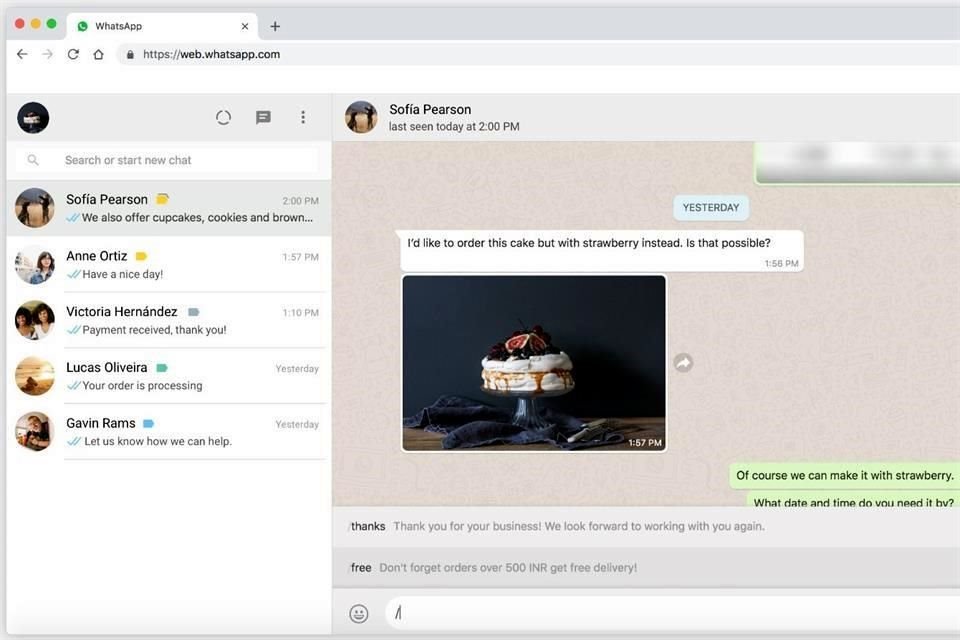Screen dimensions: 960x640
Task: Open the three-dot WhatsApp menu
Action: pos(303,117)
